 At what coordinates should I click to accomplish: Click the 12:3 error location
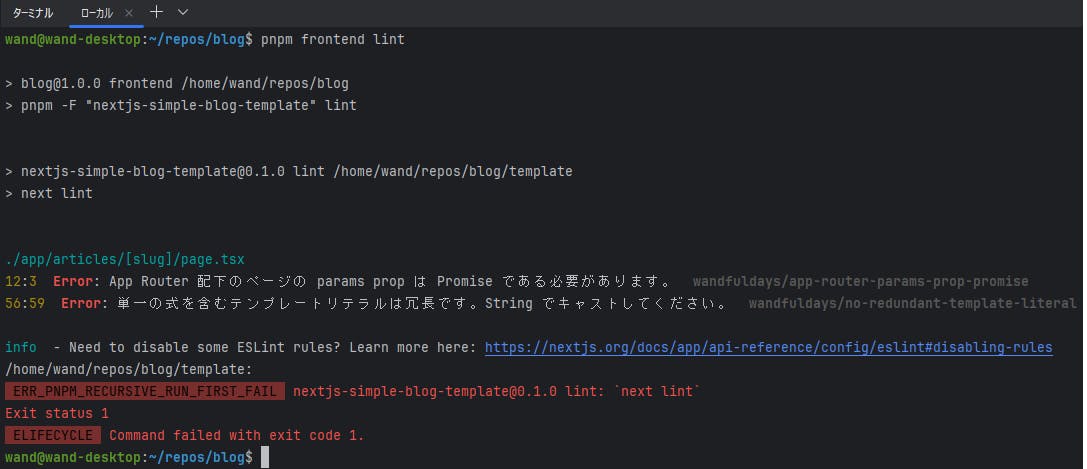[x=21, y=281]
